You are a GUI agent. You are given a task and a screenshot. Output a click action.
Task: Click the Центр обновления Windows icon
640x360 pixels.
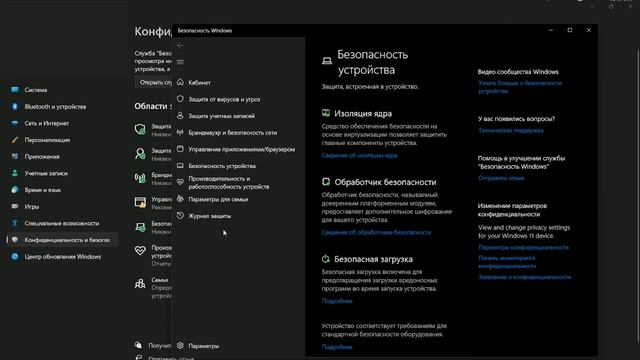click(15, 256)
